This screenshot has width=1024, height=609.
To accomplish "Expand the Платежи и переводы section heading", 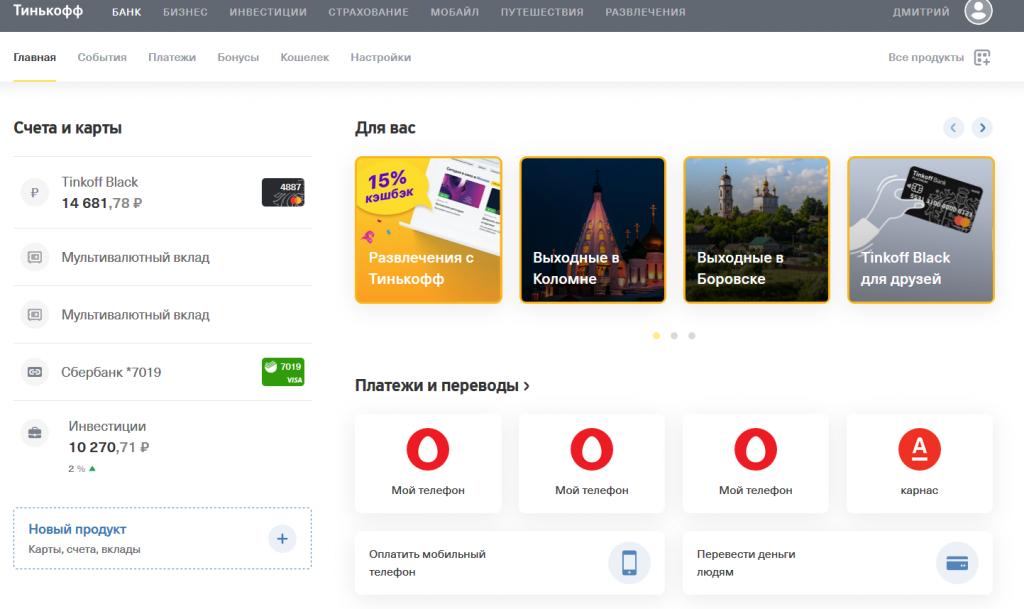I will click(x=442, y=386).
